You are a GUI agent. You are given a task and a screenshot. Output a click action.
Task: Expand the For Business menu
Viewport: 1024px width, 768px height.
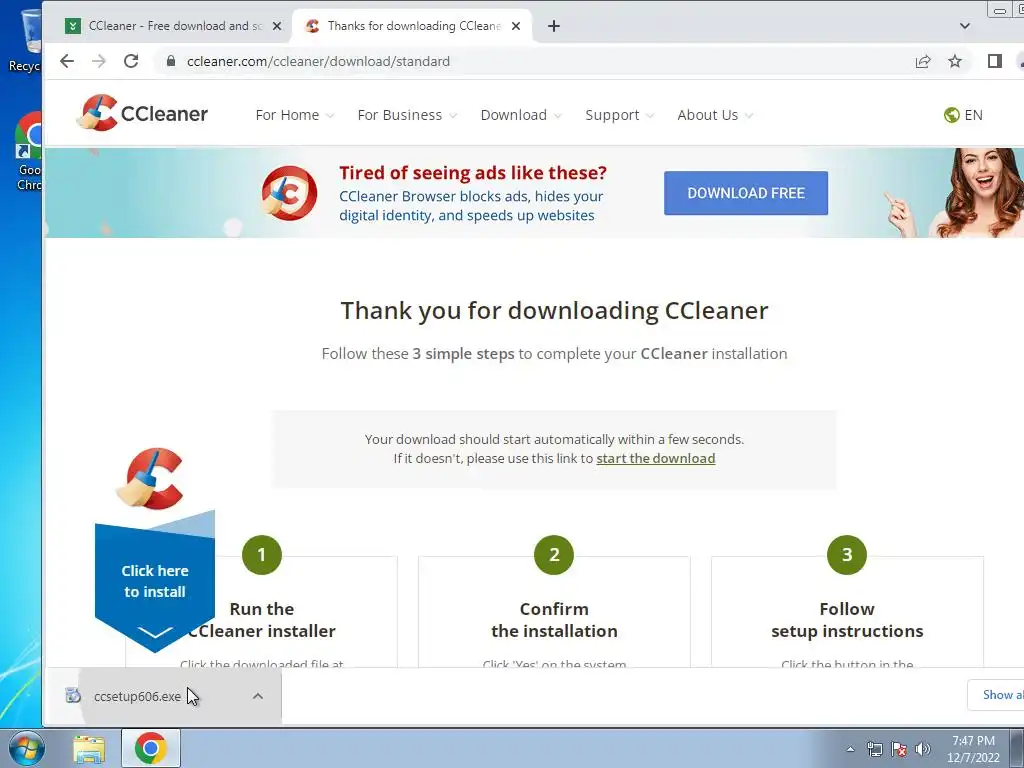[x=407, y=115]
